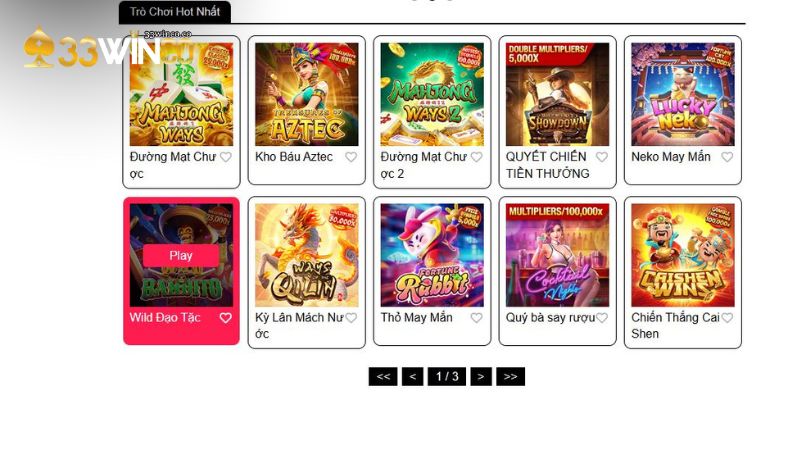Click heart icon on Đường Mạt Chược 2
The height and width of the screenshot is (450, 800).
[477, 157]
